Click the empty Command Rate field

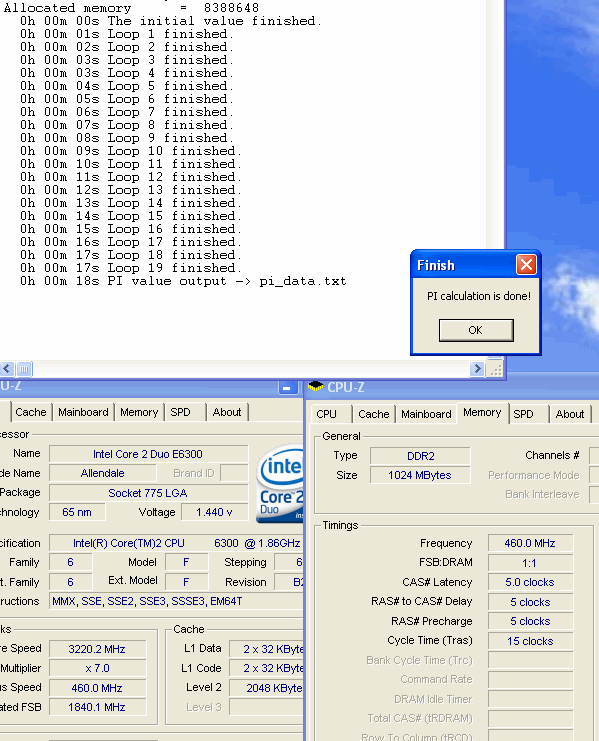coord(530,679)
